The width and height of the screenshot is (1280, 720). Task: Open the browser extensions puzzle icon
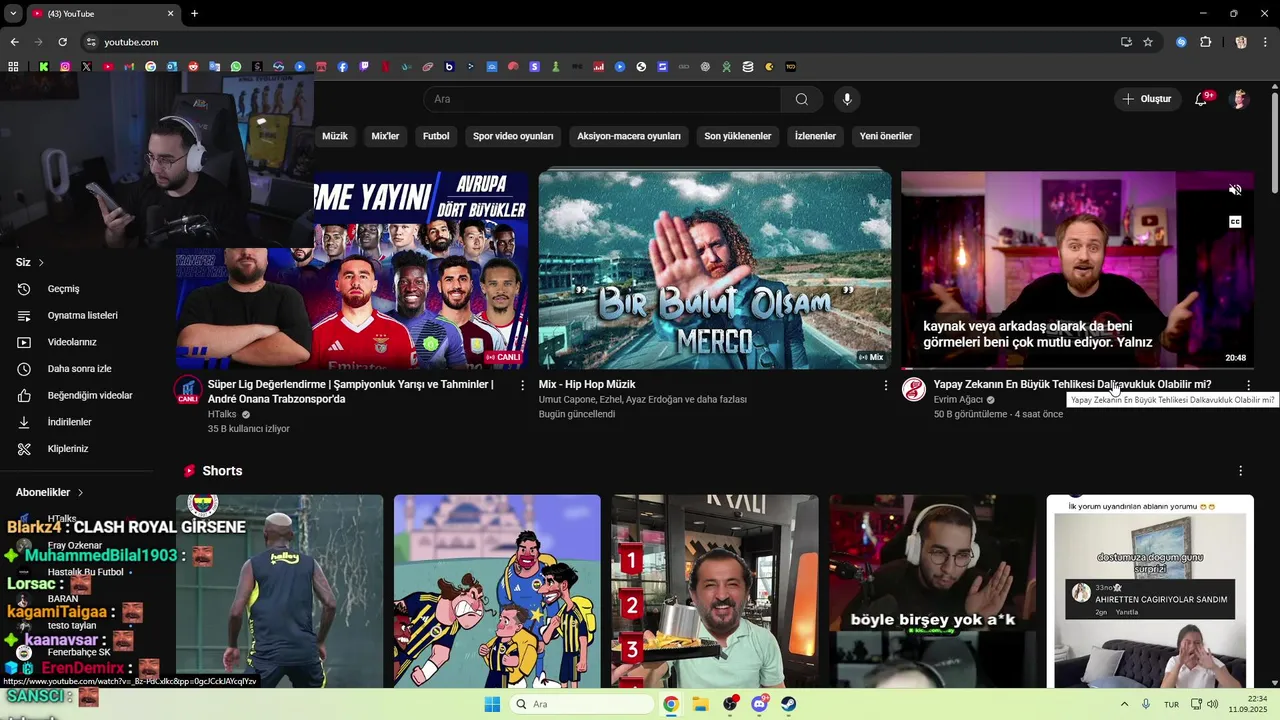click(1205, 42)
